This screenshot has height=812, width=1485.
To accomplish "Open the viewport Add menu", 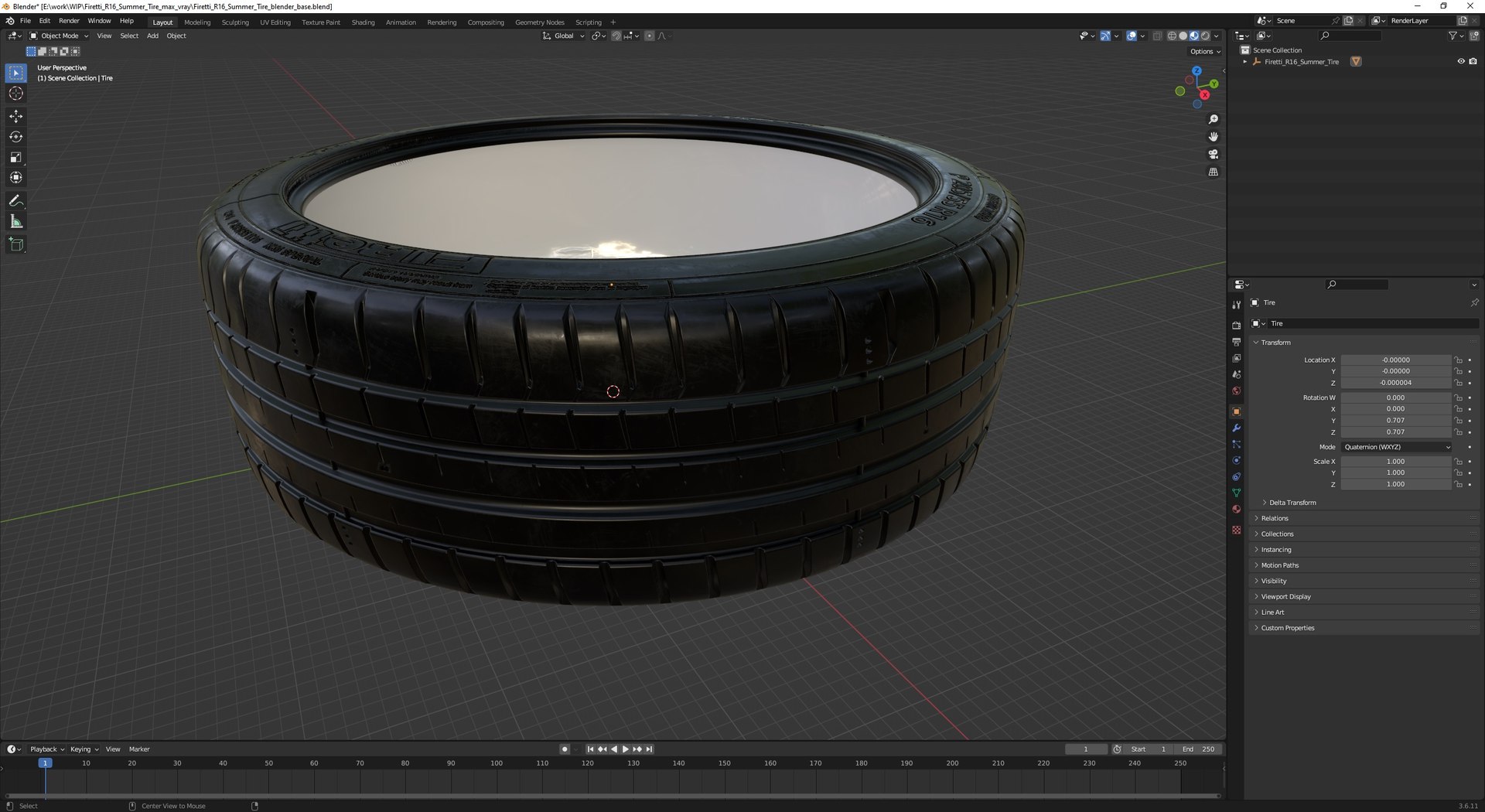I will pos(152,36).
